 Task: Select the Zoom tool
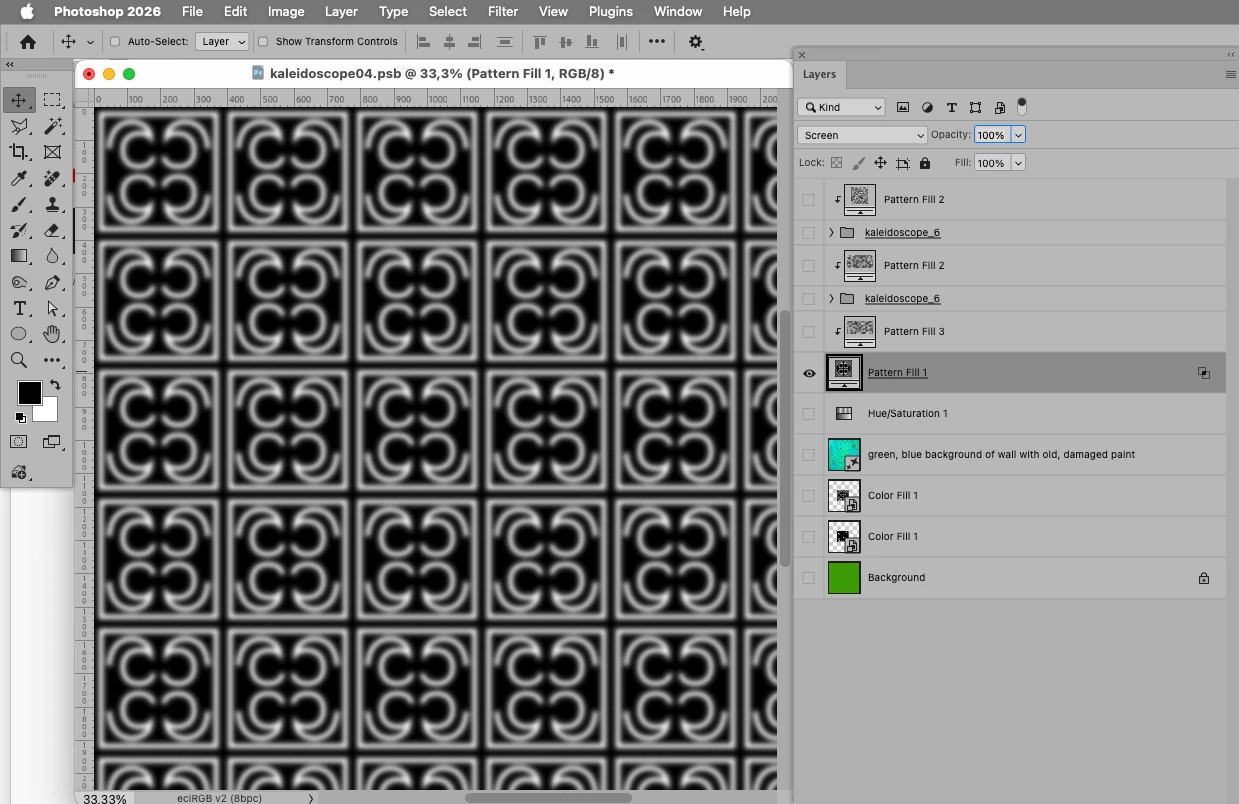coord(19,360)
